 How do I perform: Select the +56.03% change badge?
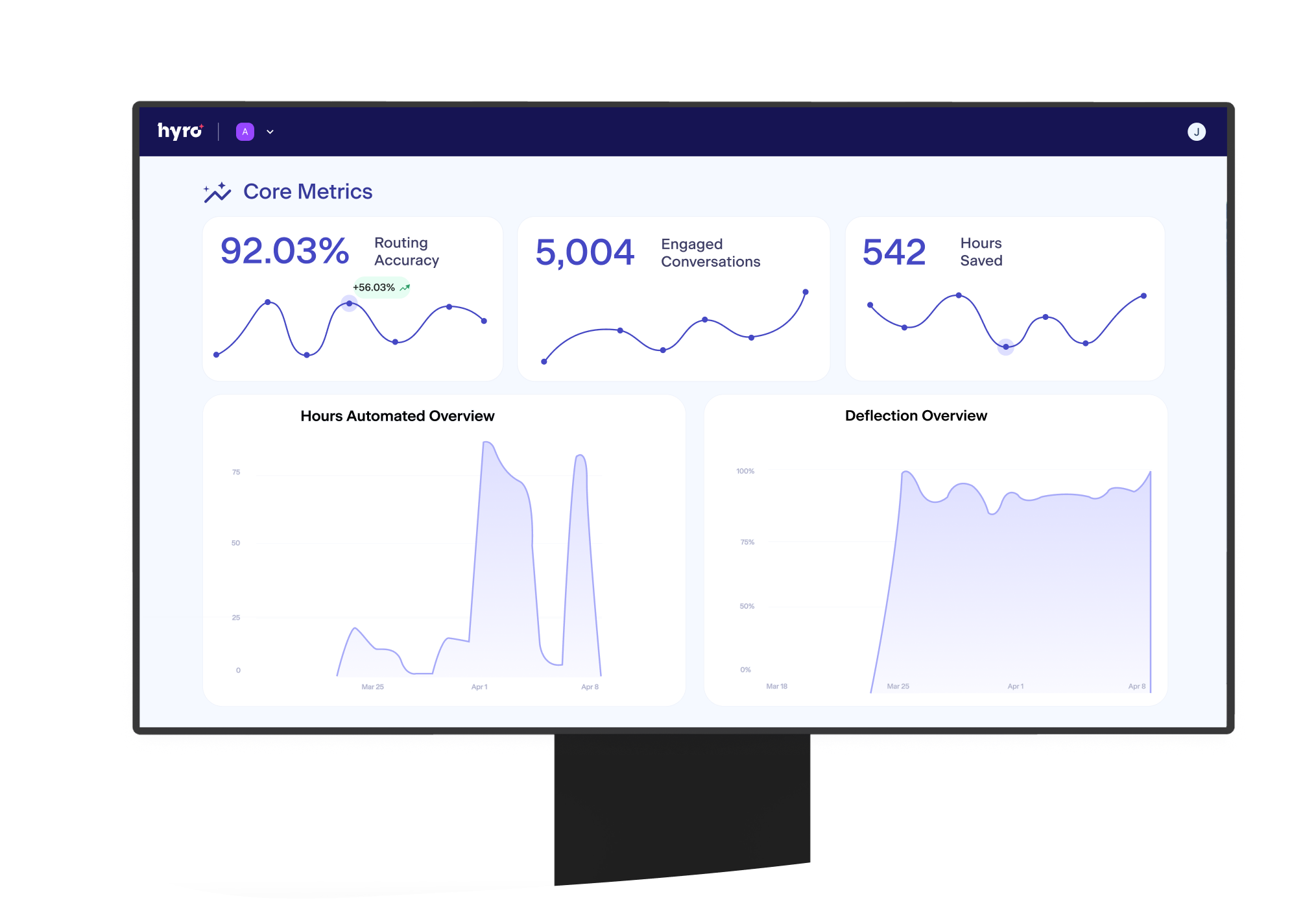point(381,287)
